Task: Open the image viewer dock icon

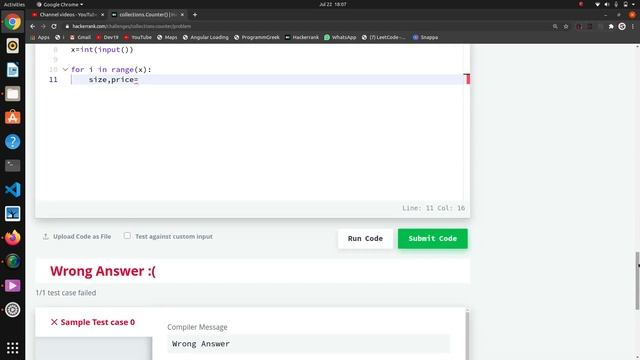Action: tap(12, 213)
